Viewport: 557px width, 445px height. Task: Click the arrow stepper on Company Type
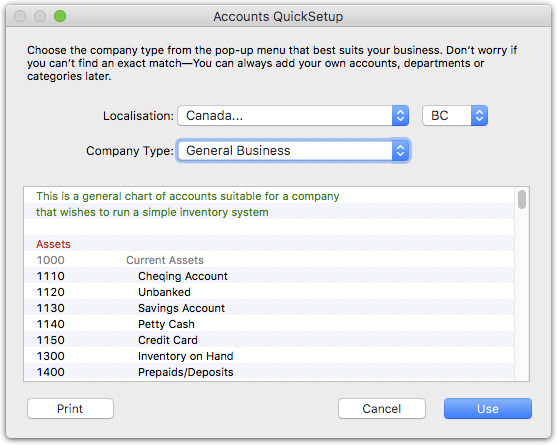(400, 151)
